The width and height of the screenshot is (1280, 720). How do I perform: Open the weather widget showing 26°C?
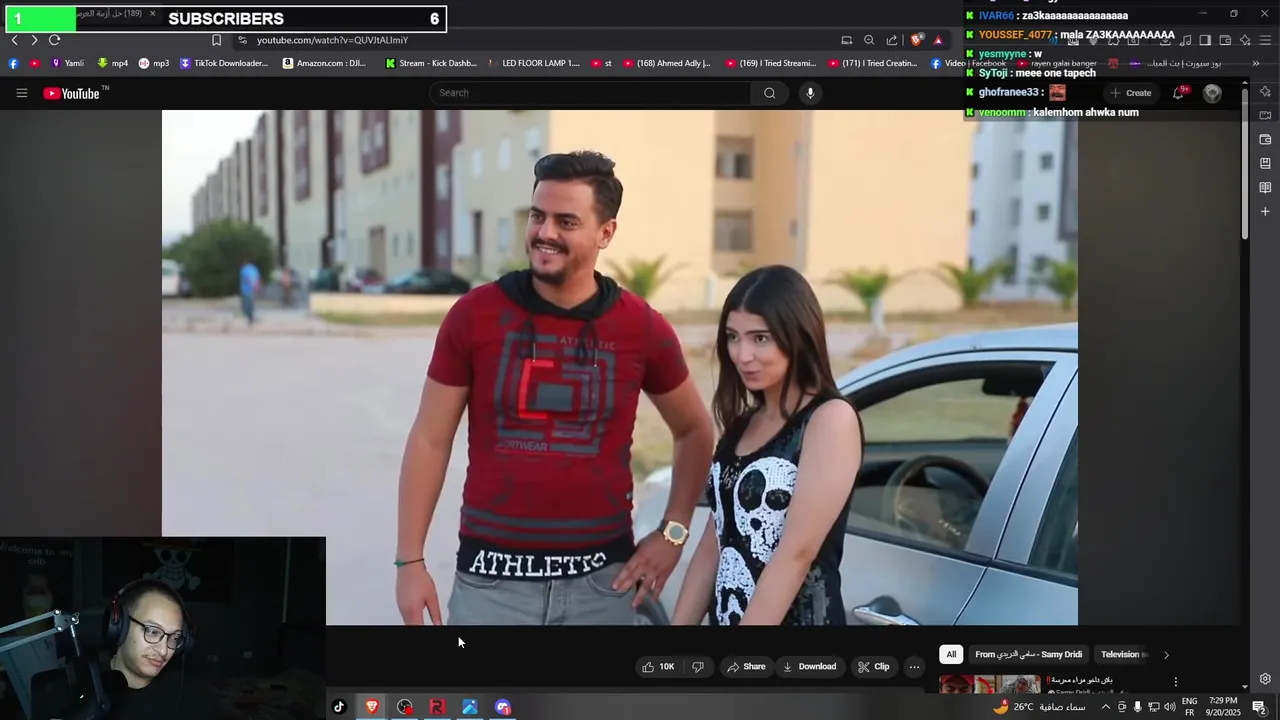[x=1038, y=707]
